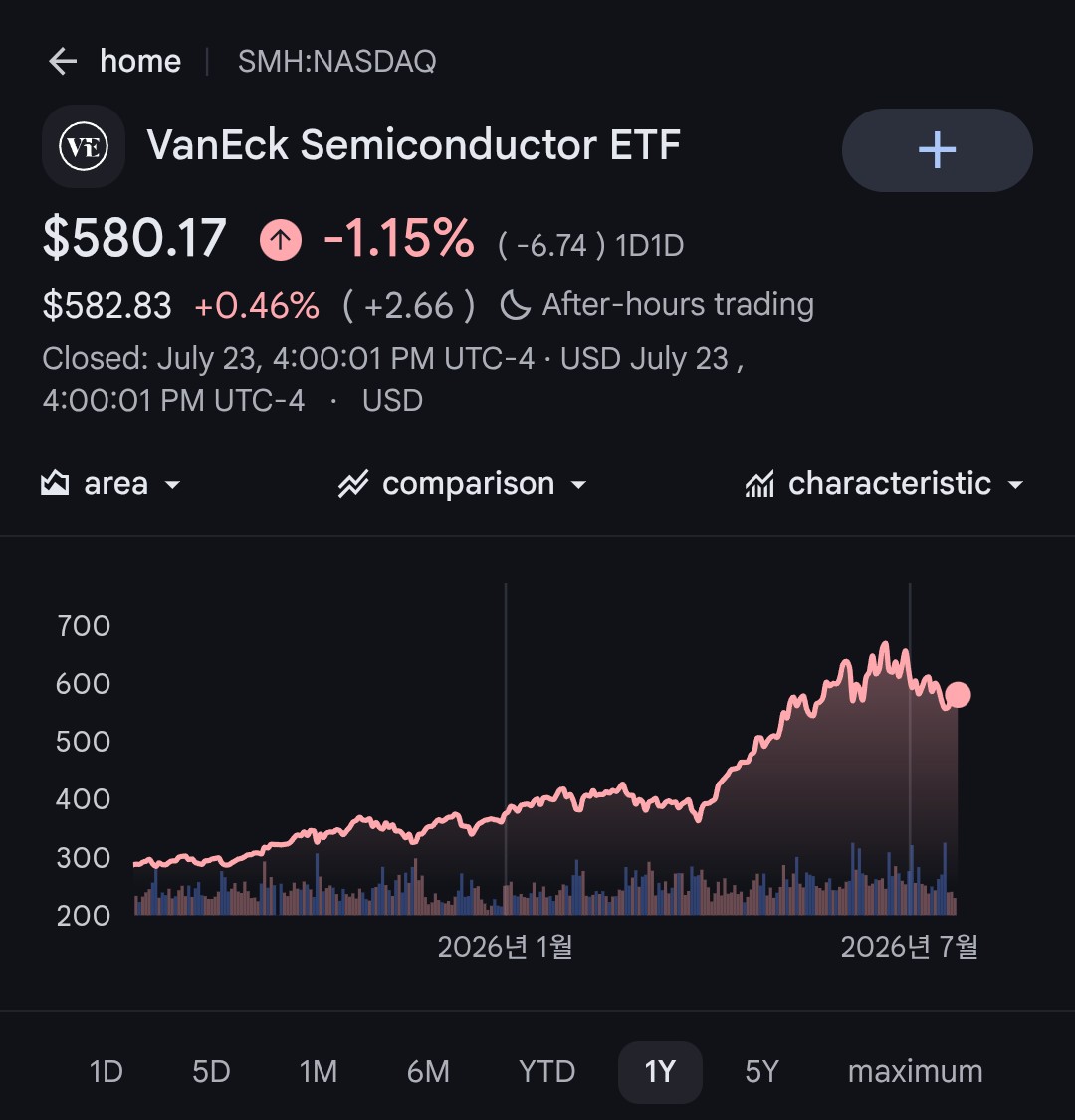Click the pink endpoint dot on chart
The width and height of the screenshot is (1075, 1120).
[x=958, y=694]
